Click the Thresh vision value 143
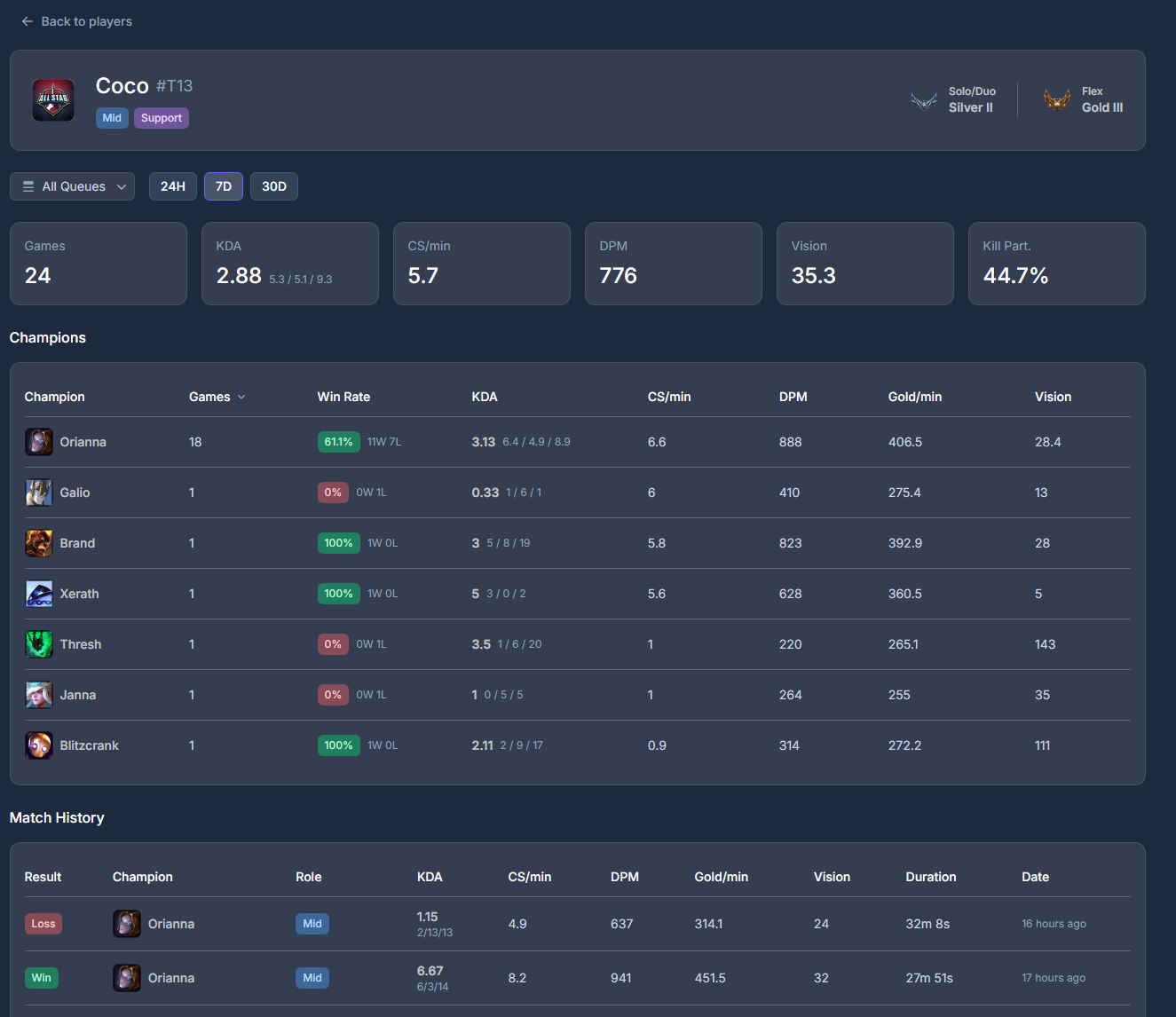The width and height of the screenshot is (1176, 1017). pos(1046,644)
